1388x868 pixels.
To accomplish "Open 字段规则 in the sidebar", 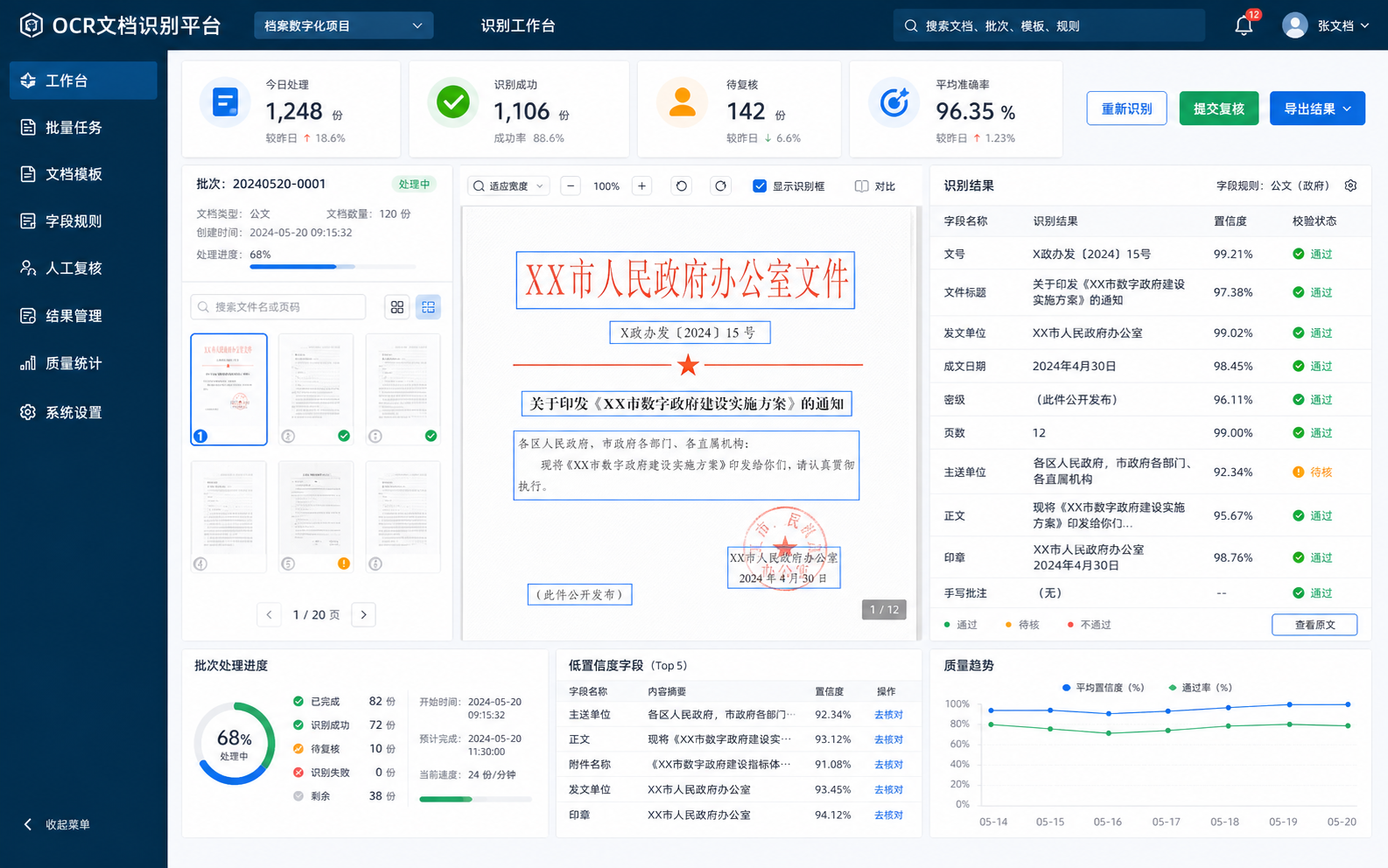I will (x=83, y=221).
